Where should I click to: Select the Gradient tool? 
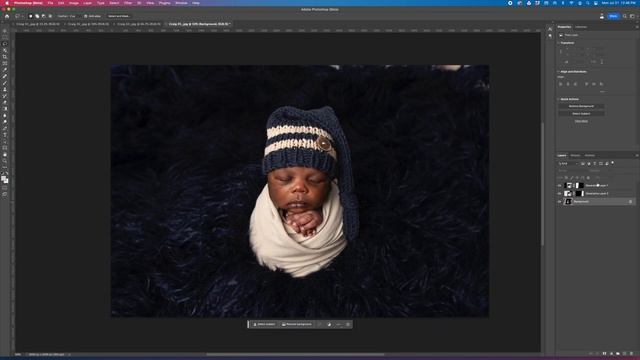pos(5,109)
